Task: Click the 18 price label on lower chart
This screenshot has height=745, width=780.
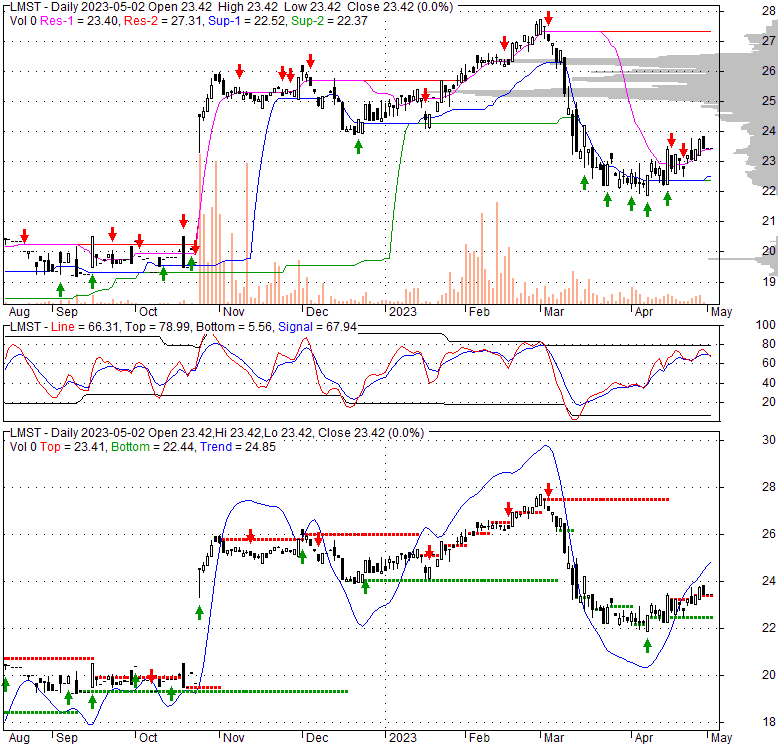Action: click(x=769, y=722)
